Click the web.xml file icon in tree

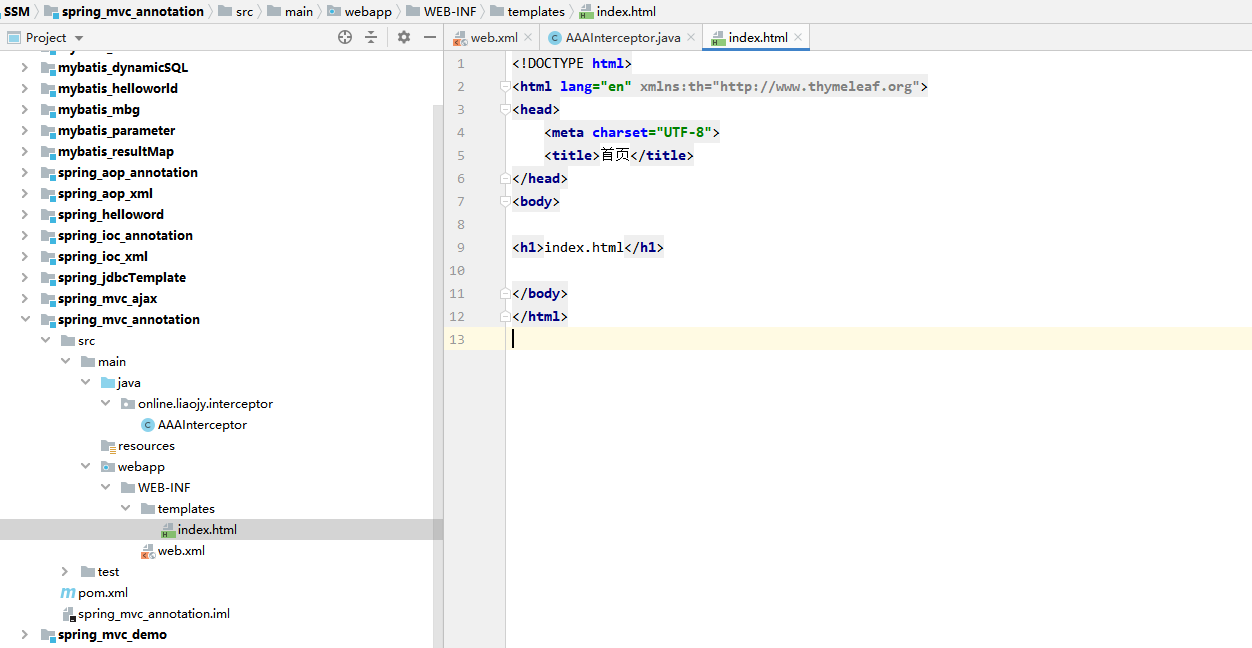click(x=148, y=551)
